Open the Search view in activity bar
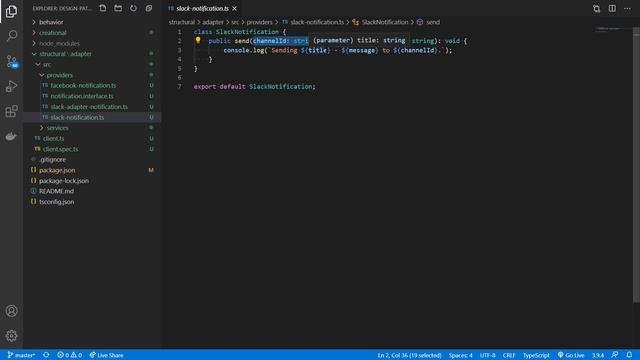 coord(11,36)
